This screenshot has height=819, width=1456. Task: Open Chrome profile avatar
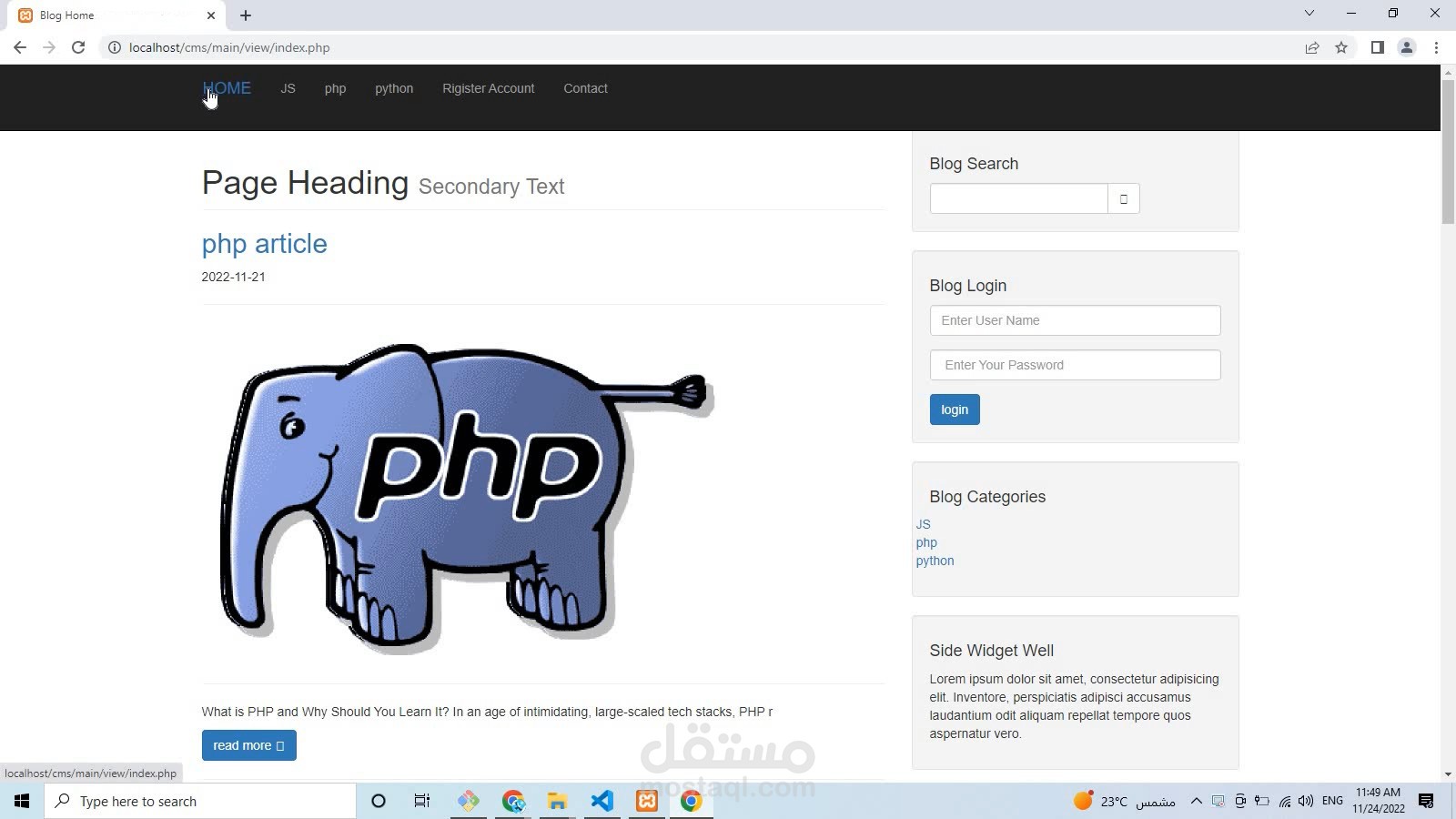(1407, 47)
